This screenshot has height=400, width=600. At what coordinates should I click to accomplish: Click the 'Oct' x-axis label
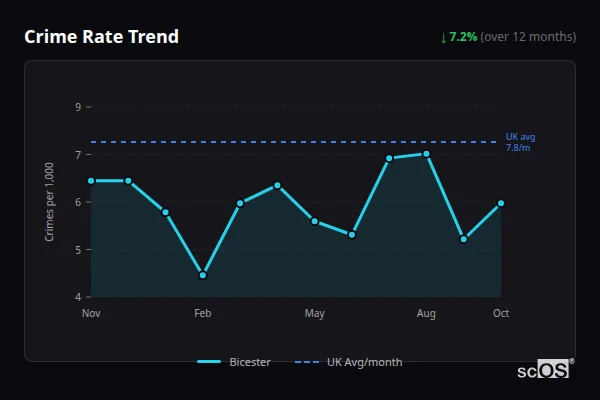[x=501, y=313]
